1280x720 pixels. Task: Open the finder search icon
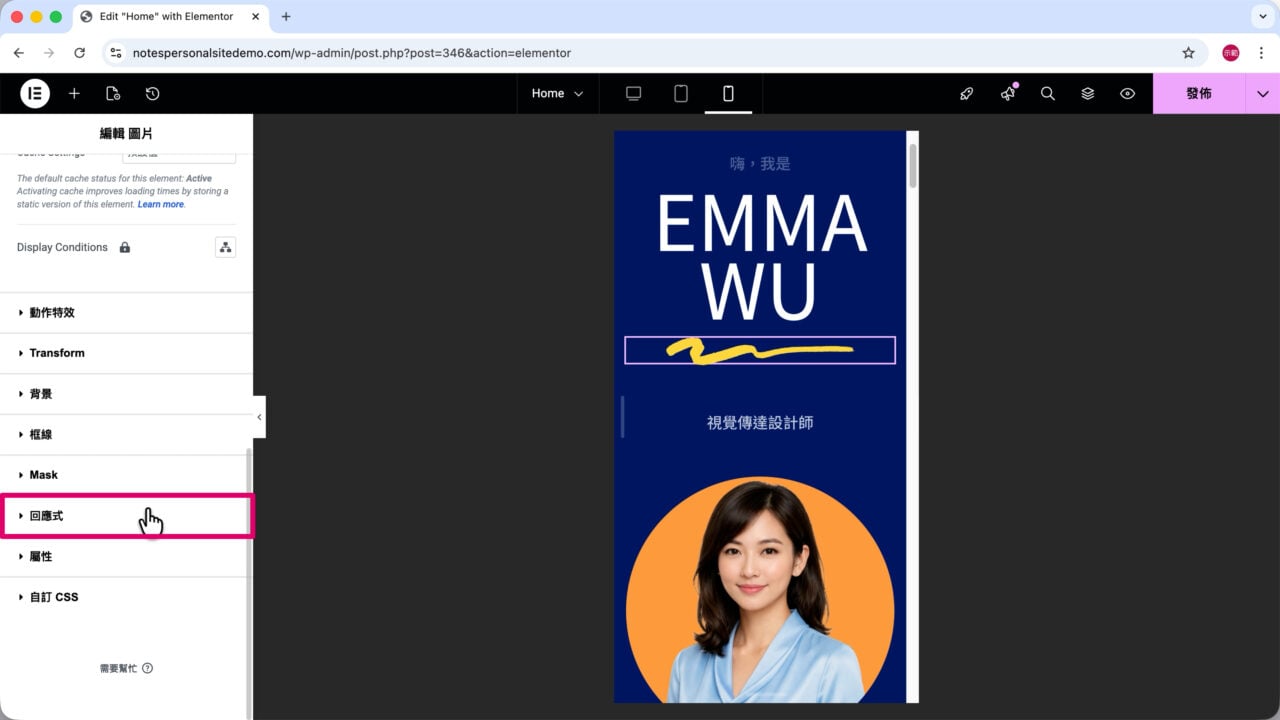point(1047,93)
